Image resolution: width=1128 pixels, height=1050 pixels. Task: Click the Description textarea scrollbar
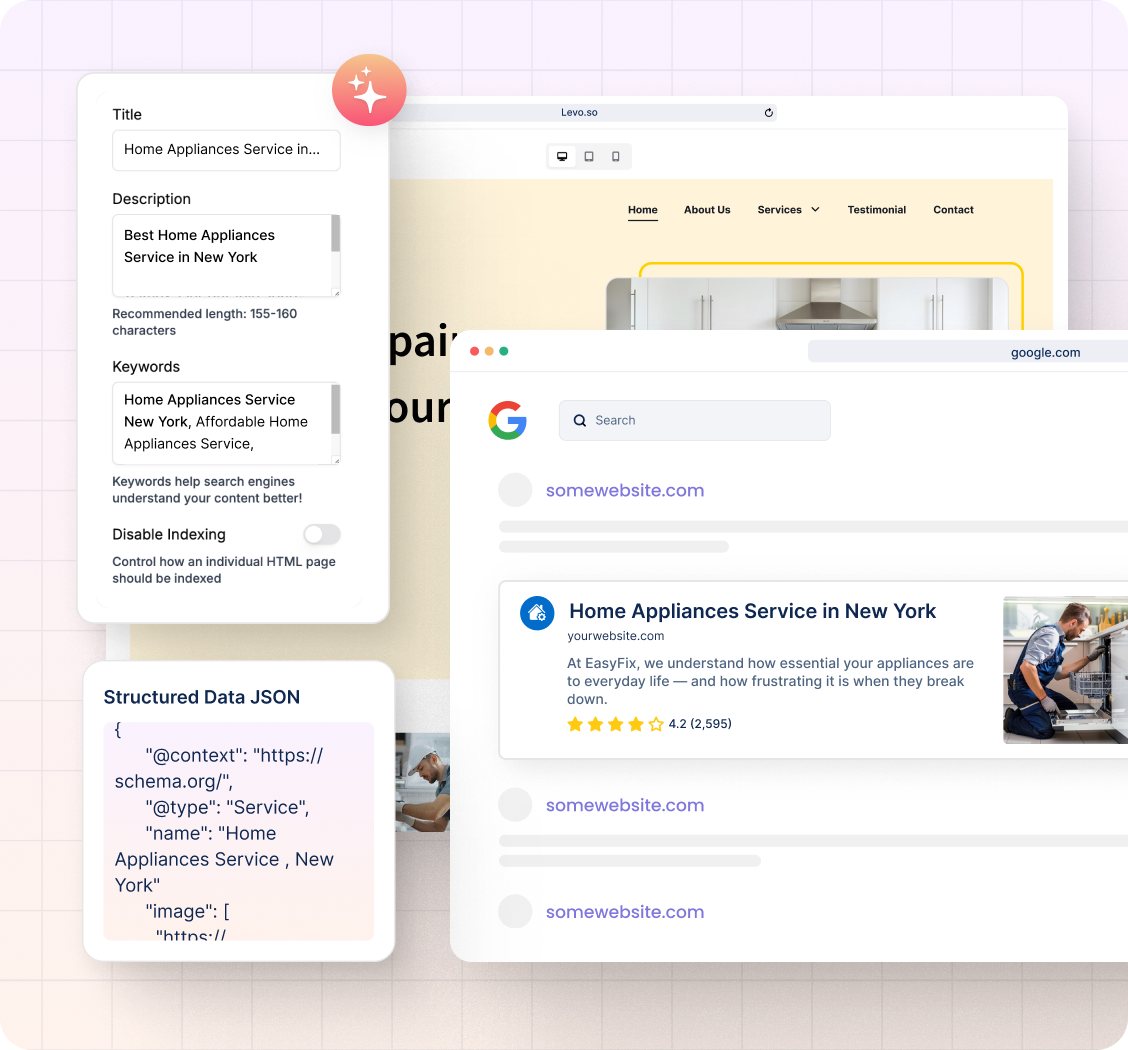(x=335, y=235)
